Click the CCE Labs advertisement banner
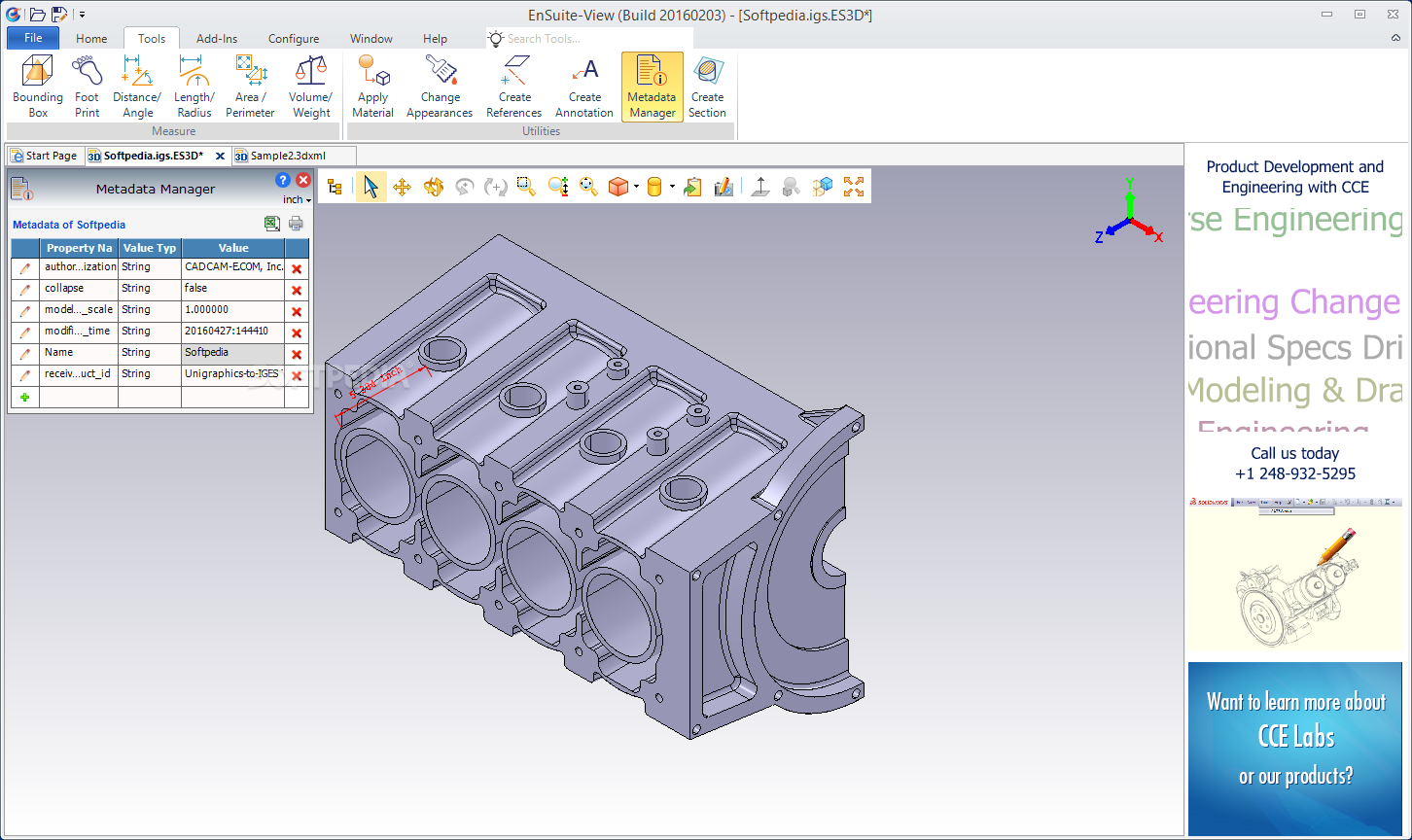 pyautogui.click(x=1295, y=749)
